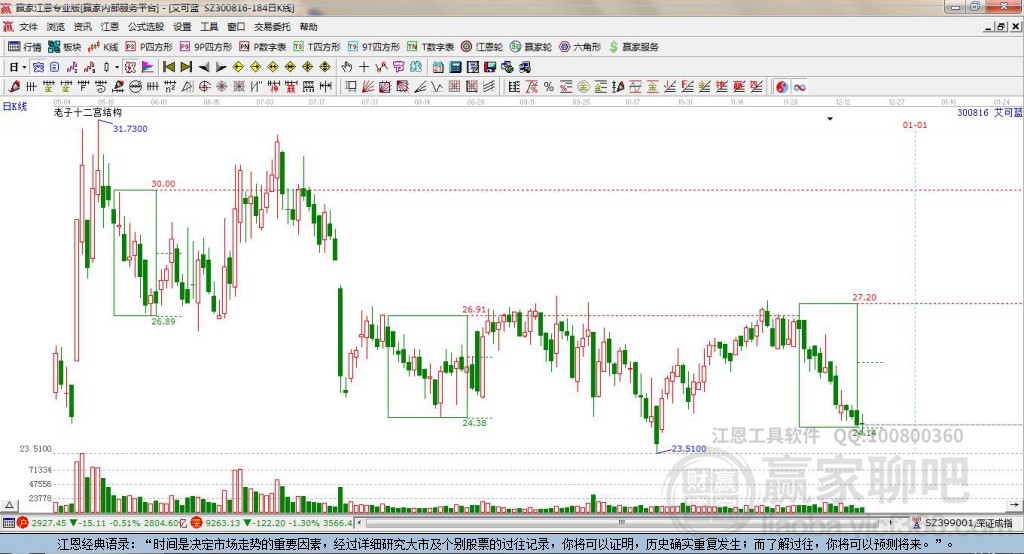This screenshot has height=554, width=1024.
Task: Click the 23.5100 low price label
Action: click(x=689, y=448)
